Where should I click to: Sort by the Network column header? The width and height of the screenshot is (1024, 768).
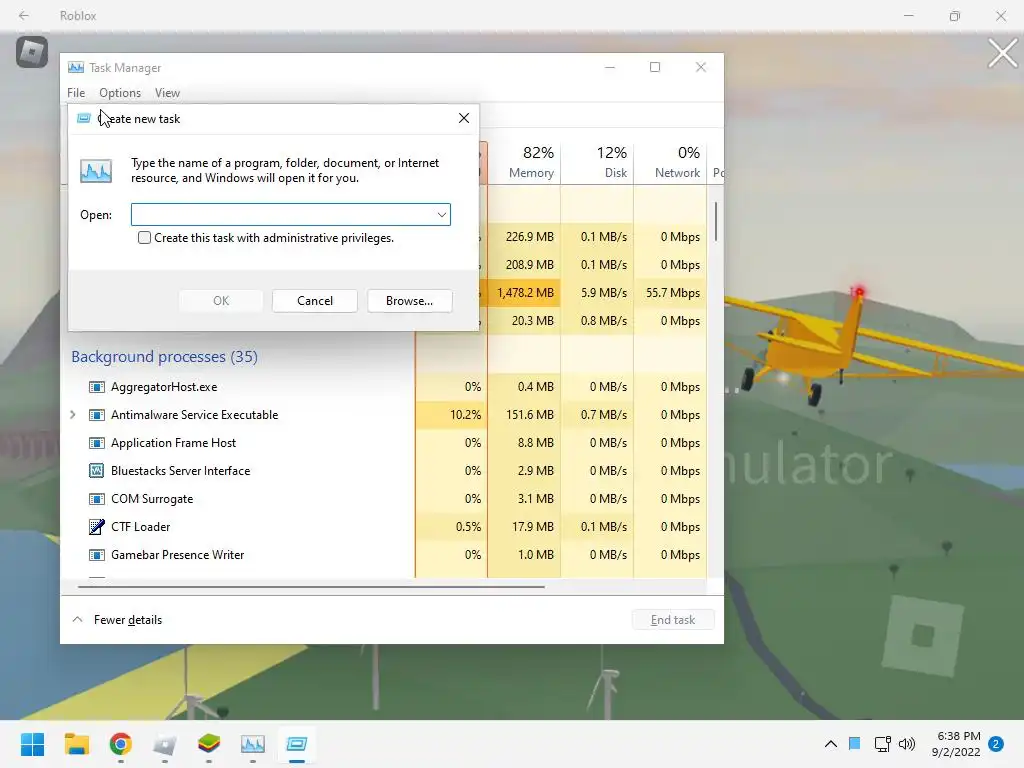(670, 163)
